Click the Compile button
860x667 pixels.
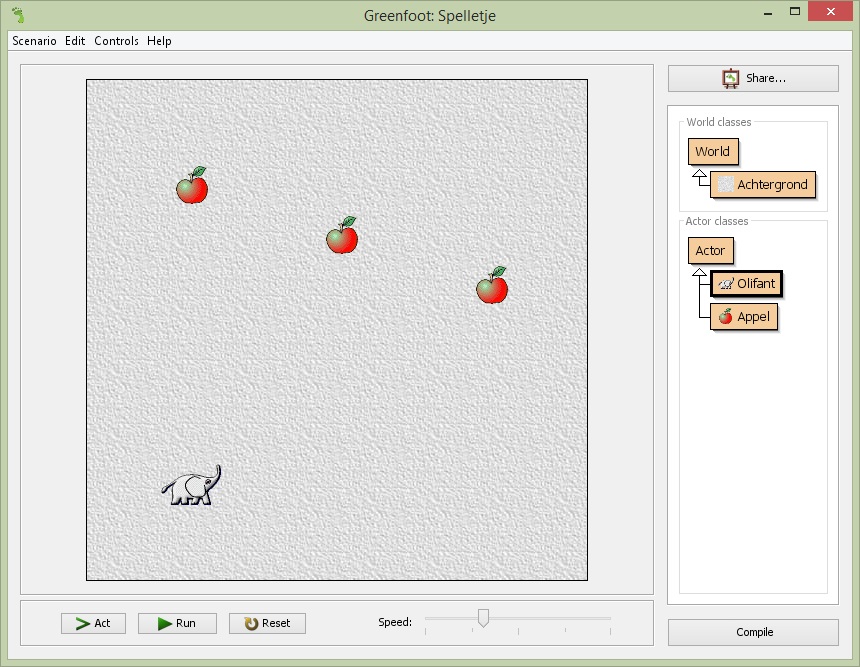coord(753,632)
